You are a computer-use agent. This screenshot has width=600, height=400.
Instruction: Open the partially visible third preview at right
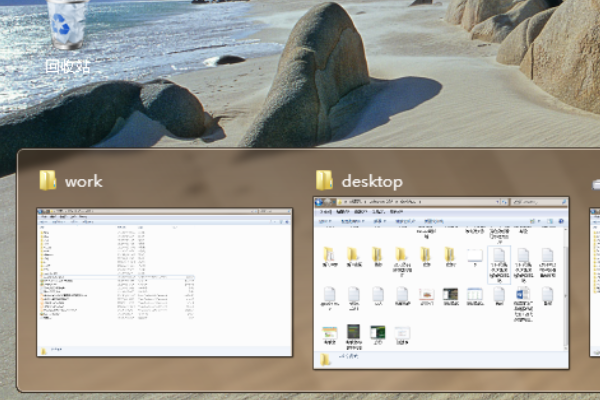(595, 282)
